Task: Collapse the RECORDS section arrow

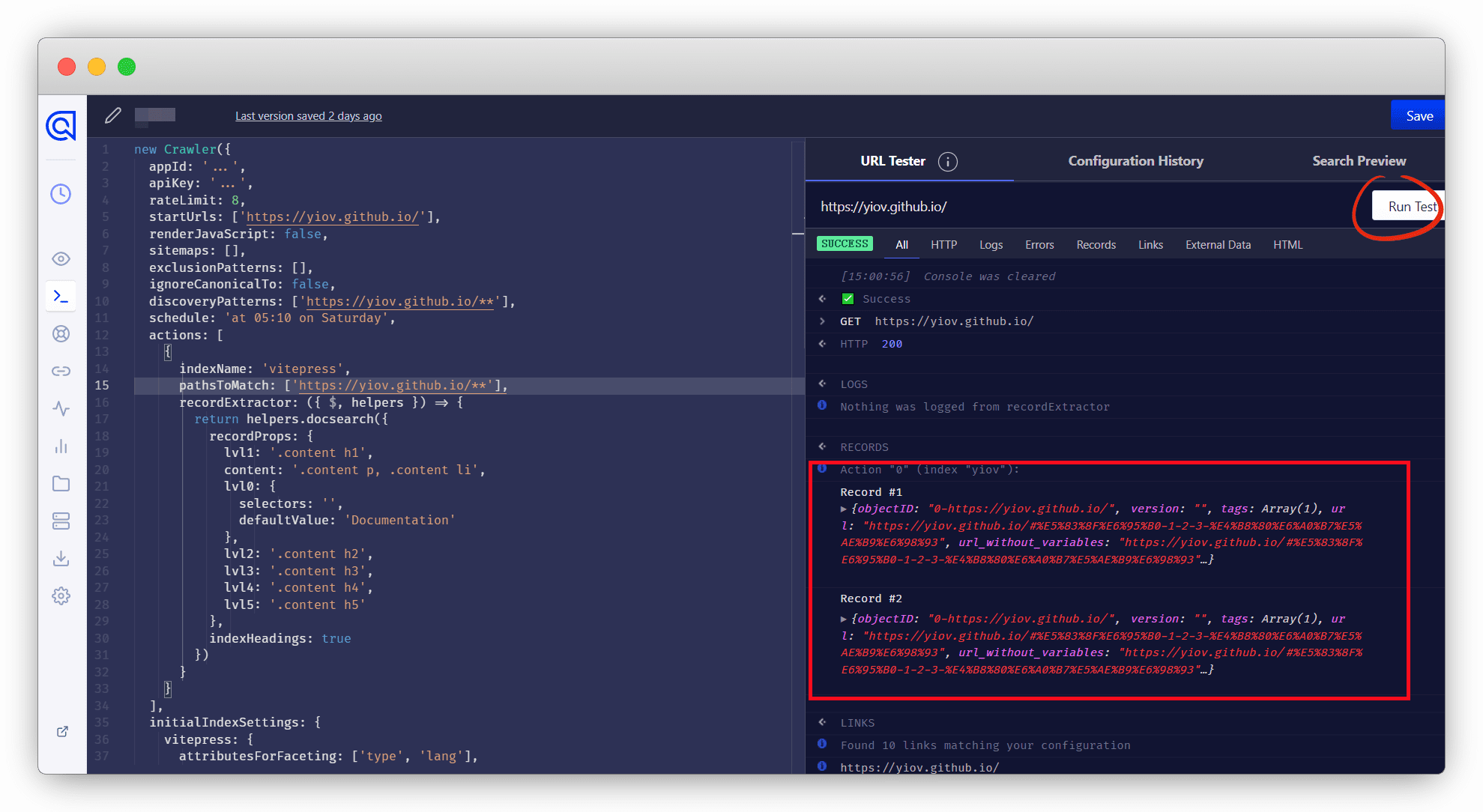Action: [x=822, y=446]
